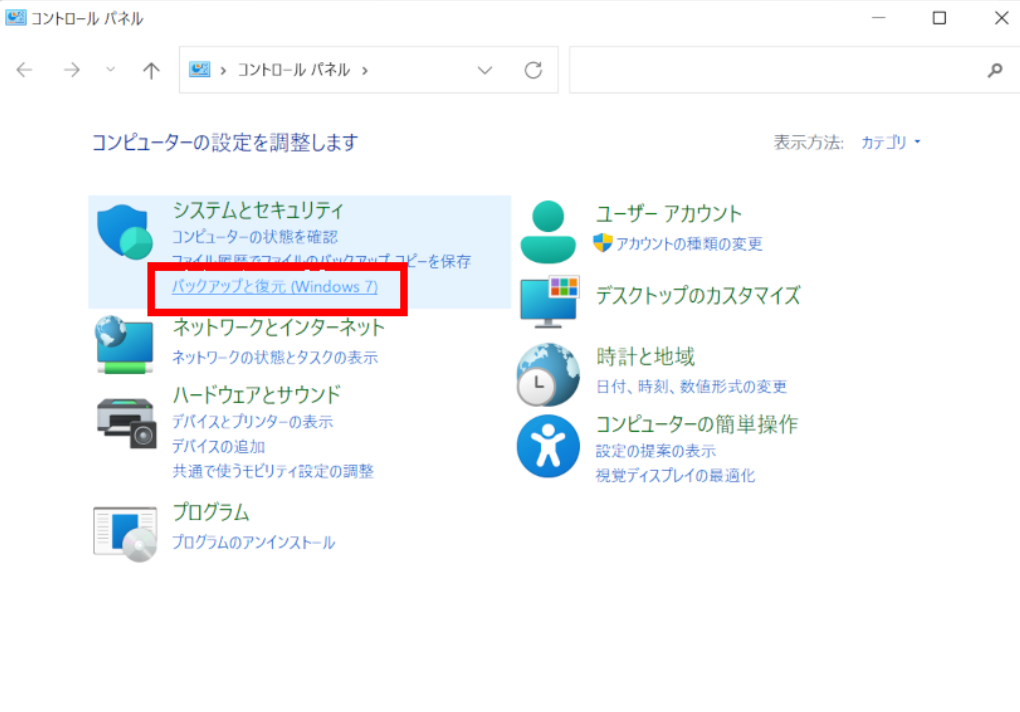Click inside the search box
The height and width of the screenshot is (712, 1020).
(x=780, y=70)
